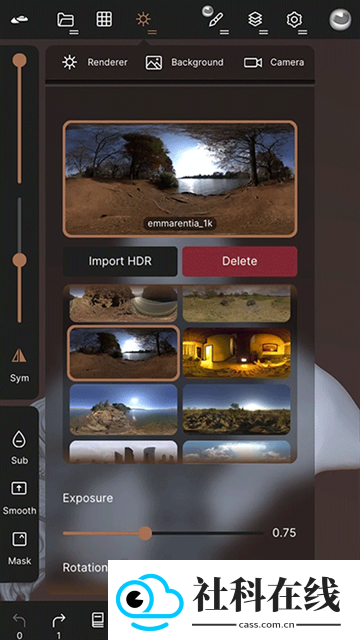The height and width of the screenshot is (640, 360).
Task: Click the upper radius vertical slider handle
Action: pos(19,60)
